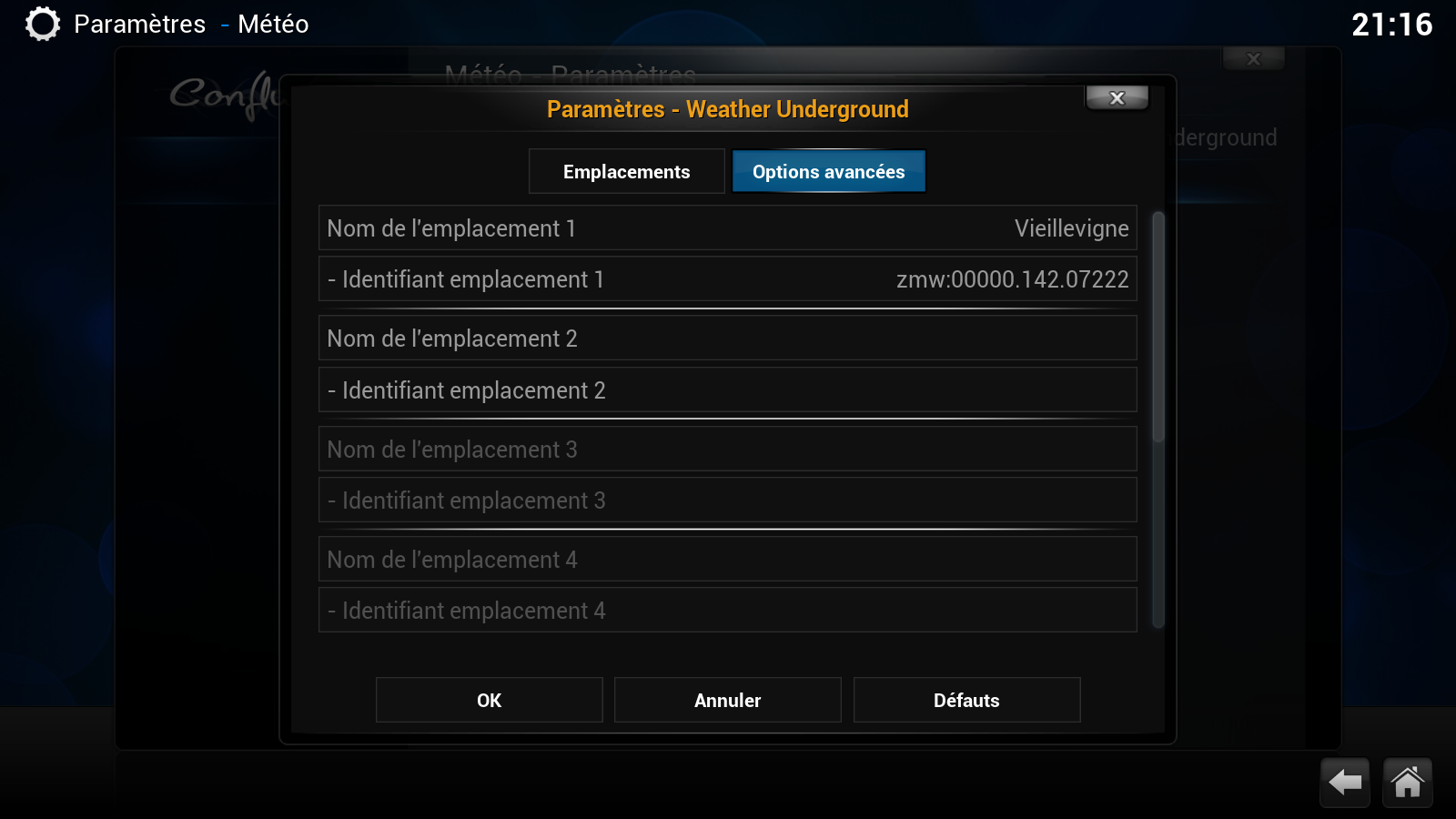1456x819 pixels.
Task: Edit Identifiant emplacement 1 value
Action: (727, 279)
